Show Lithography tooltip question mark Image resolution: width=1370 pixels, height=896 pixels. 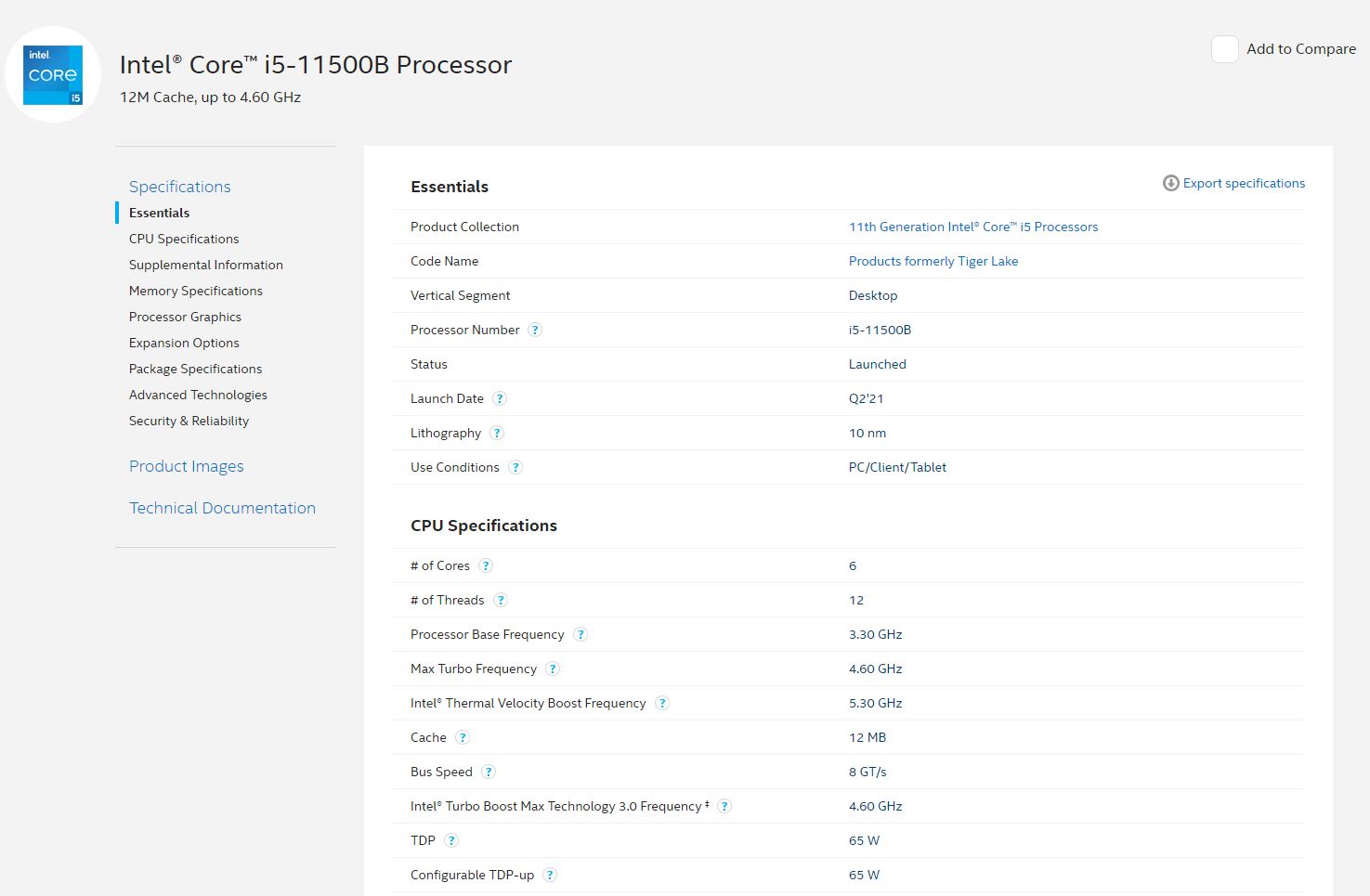[x=497, y=433]
